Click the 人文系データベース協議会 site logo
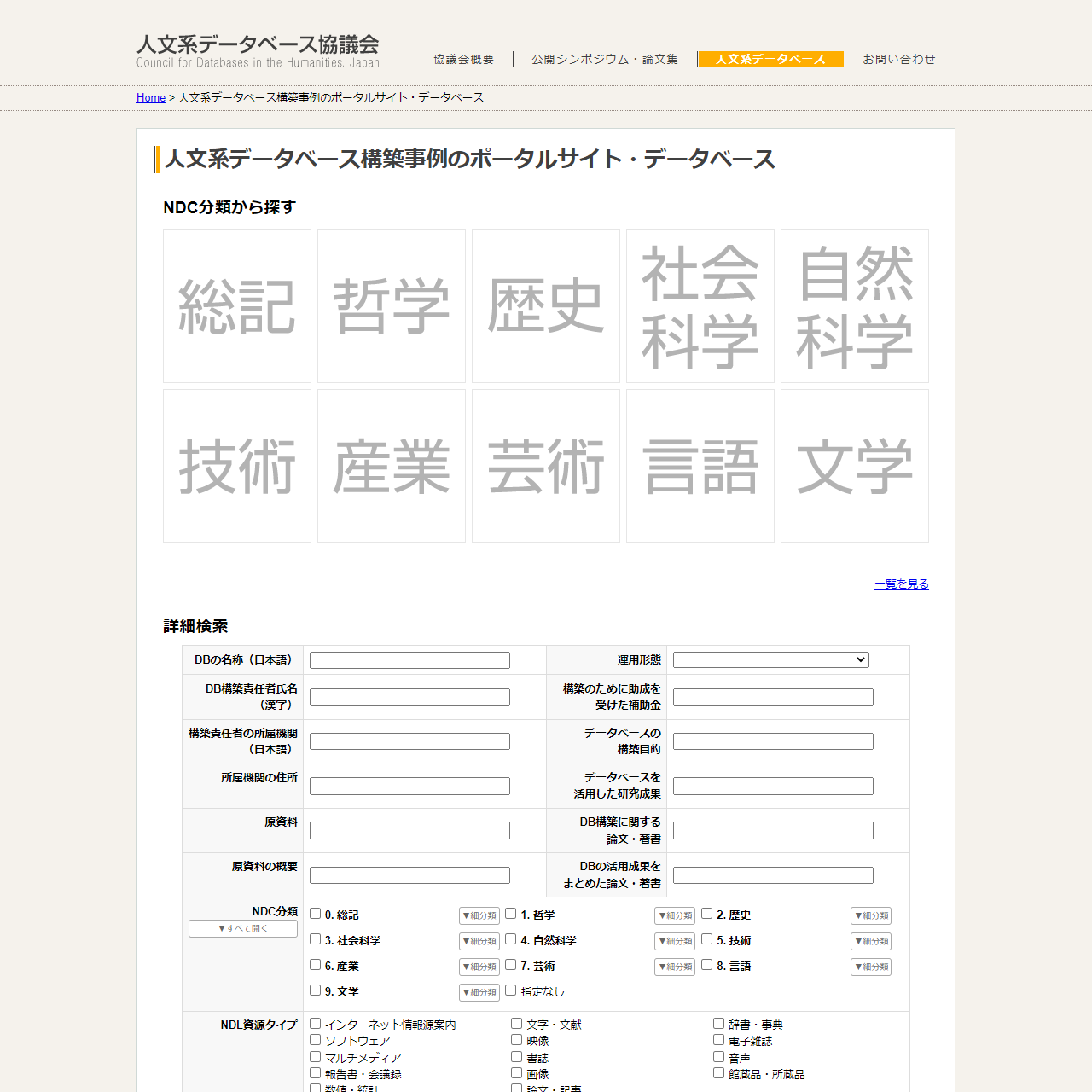The image size is (1092, 1092). click(258, 51)
